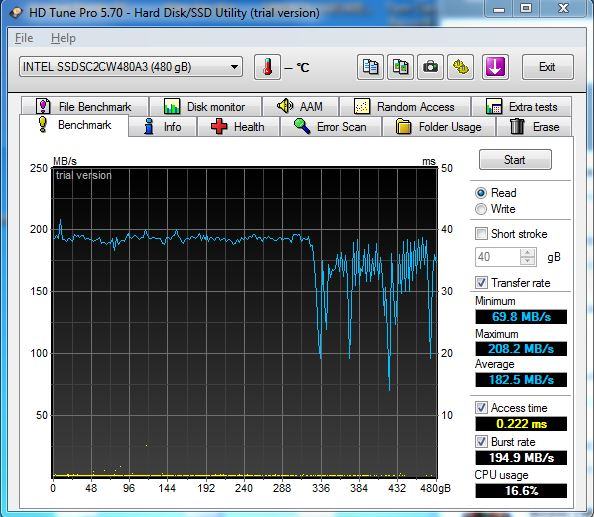Viewport: 594px width, 517px height.
Task: Open the Help menu
Action: 63,38
